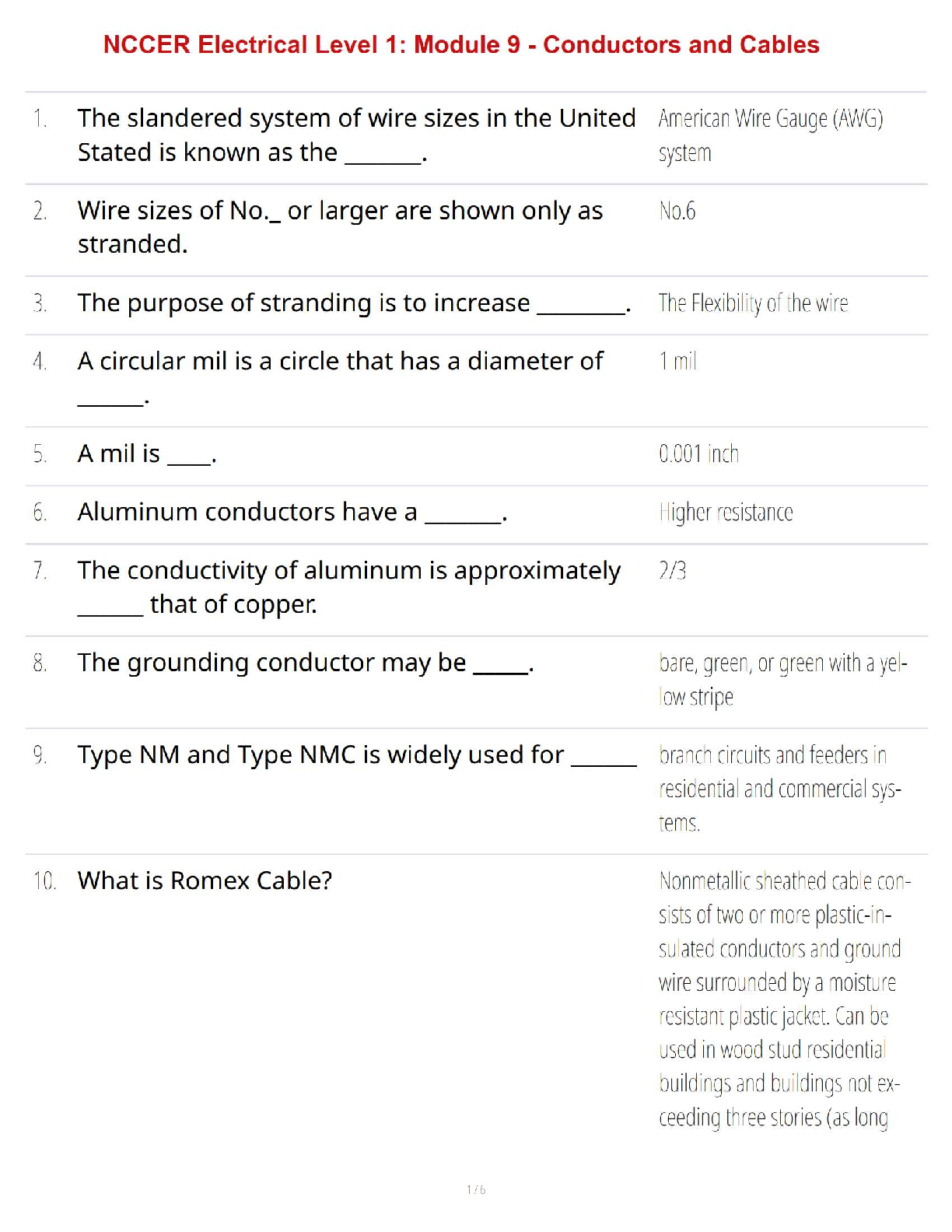The width and height of the screenshot is (952, 1232).
Task: Click the 'What is Romex Cable?' question
Action: pos(205,881)
